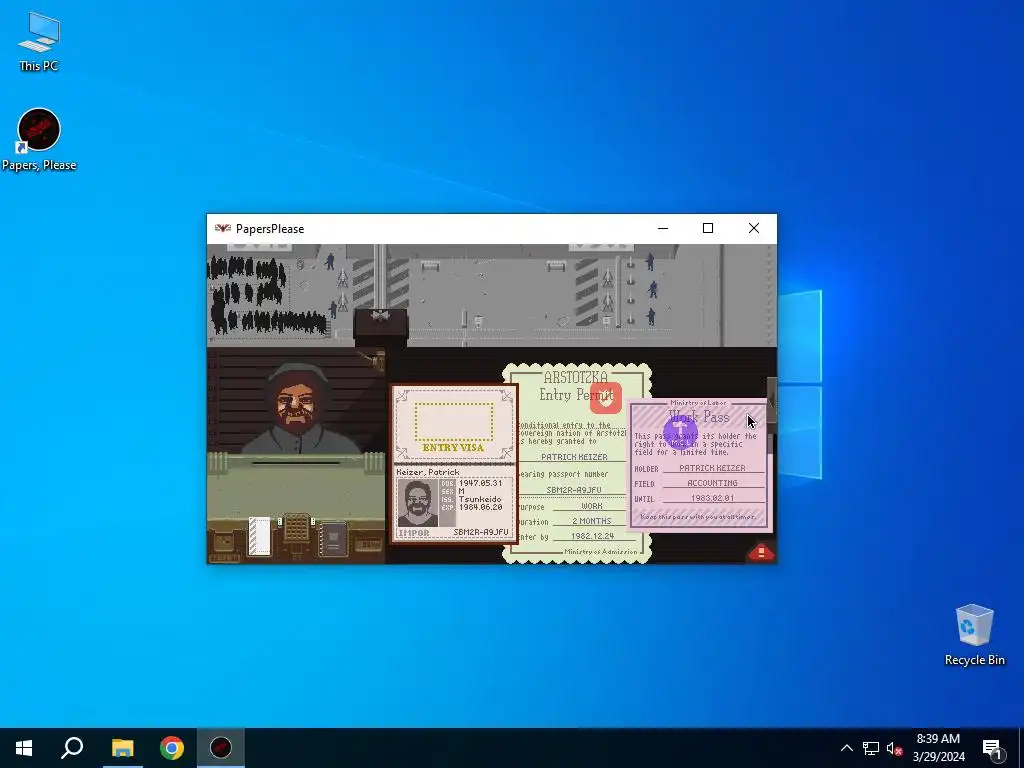Click the intercom speaker grille
1024x768 pixels.
coord(296,526)
